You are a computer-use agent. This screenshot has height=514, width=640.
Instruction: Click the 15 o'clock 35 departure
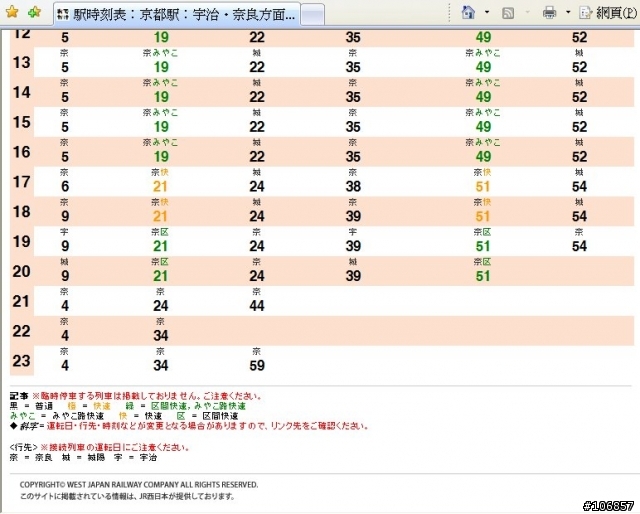[x=353, y=127]
